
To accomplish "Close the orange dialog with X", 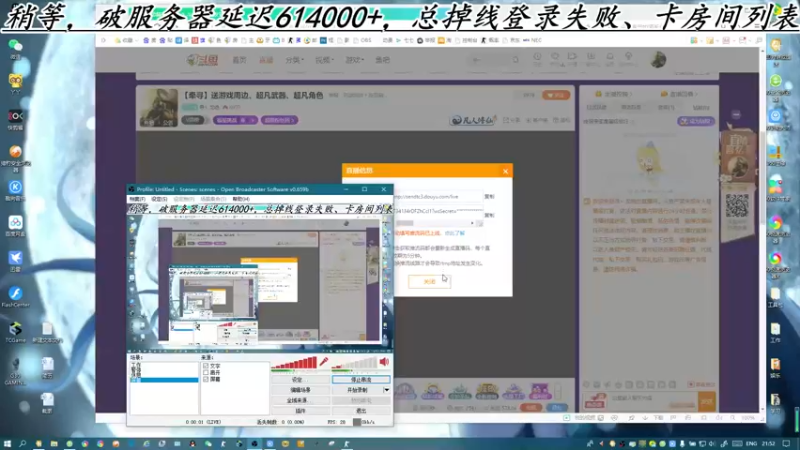I will pos(505,171).
